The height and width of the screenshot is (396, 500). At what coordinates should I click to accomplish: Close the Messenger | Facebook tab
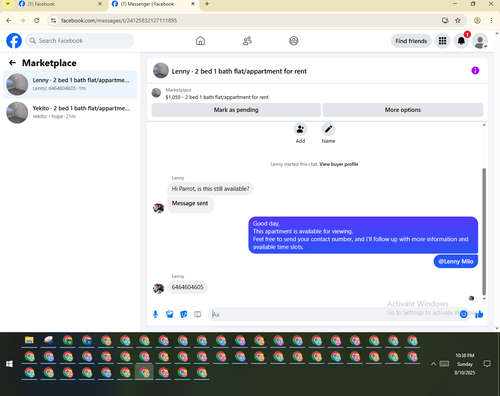(x=193, y=4)
